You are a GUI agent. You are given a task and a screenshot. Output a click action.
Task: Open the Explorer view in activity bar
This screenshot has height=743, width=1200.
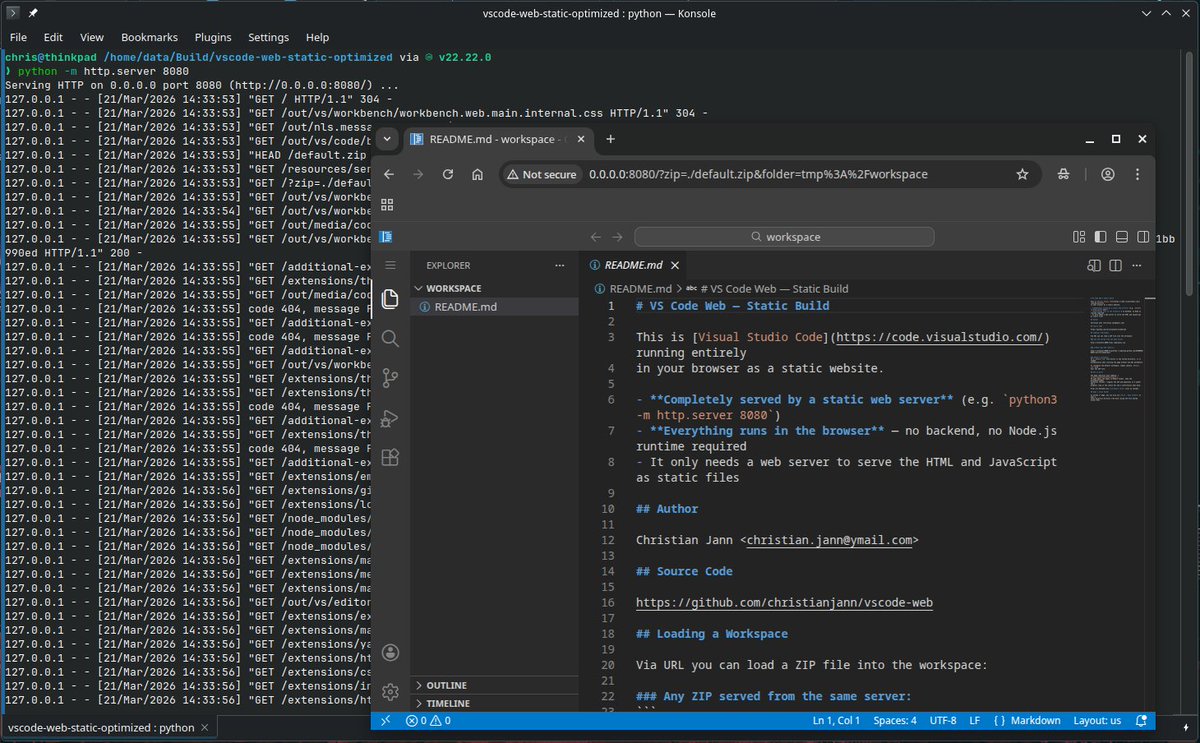click(390, 298)
